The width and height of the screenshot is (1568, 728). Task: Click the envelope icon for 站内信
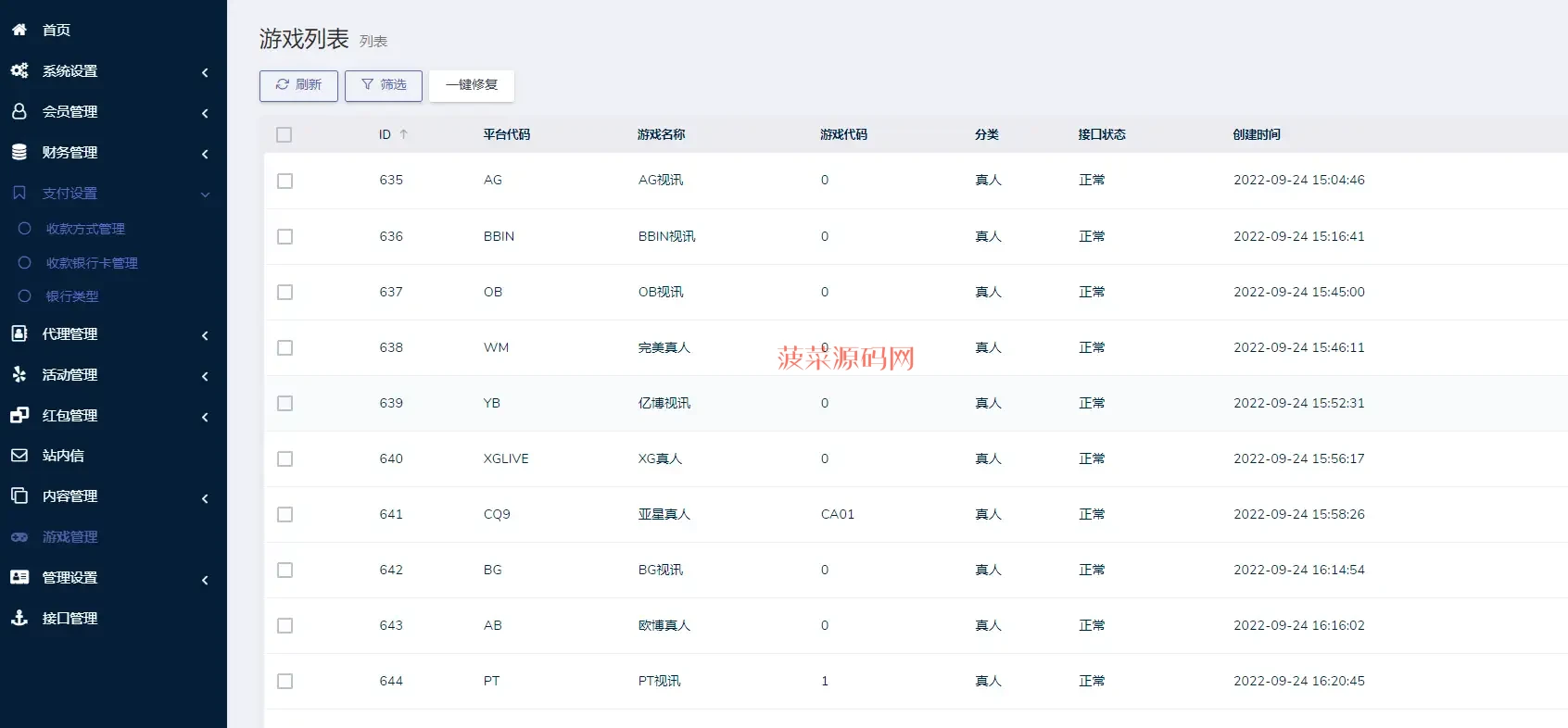coord(19,456)
